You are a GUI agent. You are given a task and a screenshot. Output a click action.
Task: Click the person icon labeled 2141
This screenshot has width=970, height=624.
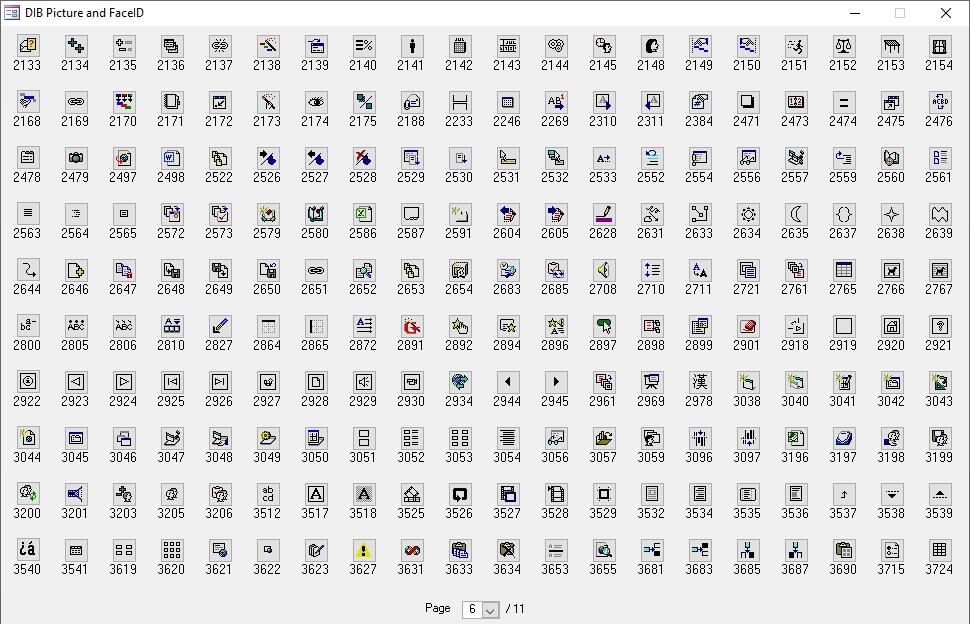point(411,46)
